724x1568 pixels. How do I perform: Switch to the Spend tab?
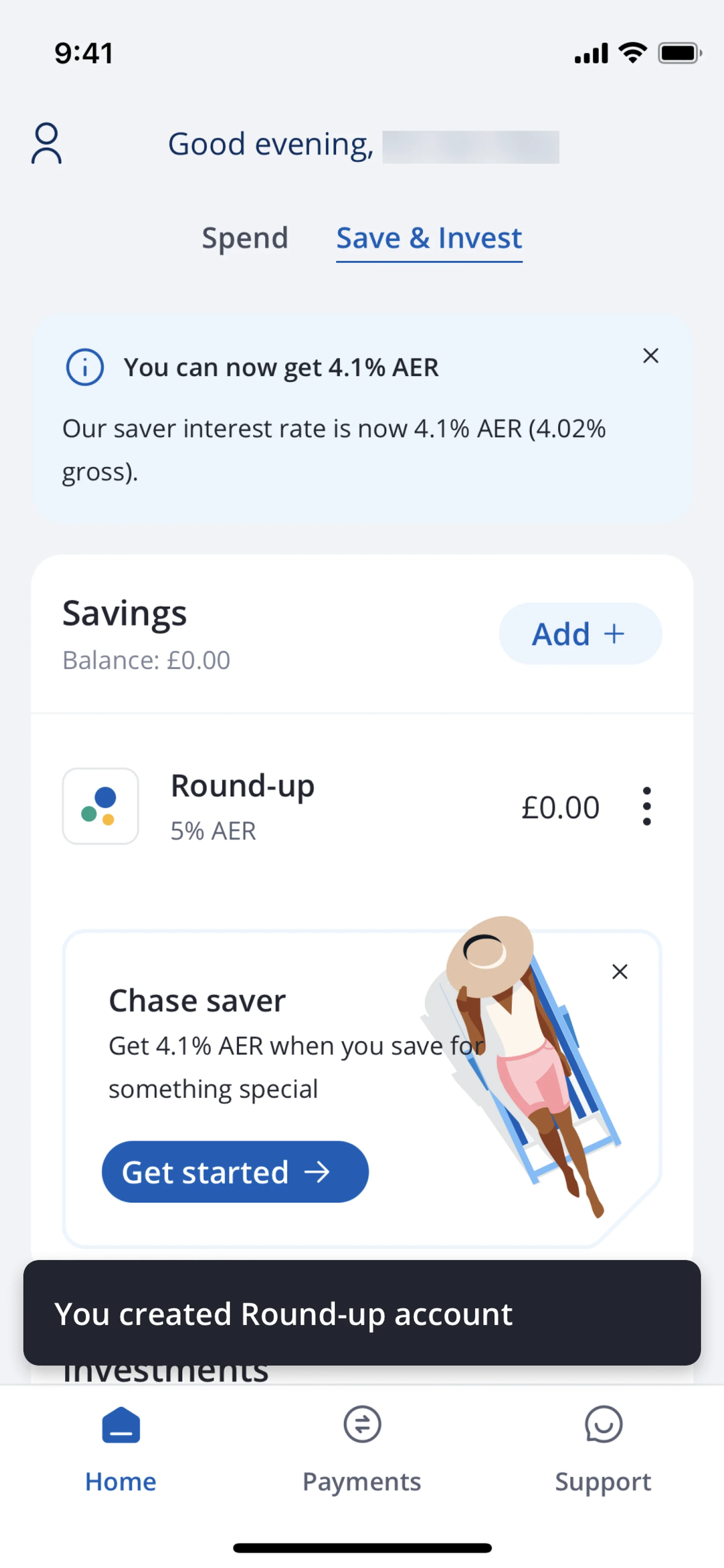pyautogui.click(x=245, y=238)
